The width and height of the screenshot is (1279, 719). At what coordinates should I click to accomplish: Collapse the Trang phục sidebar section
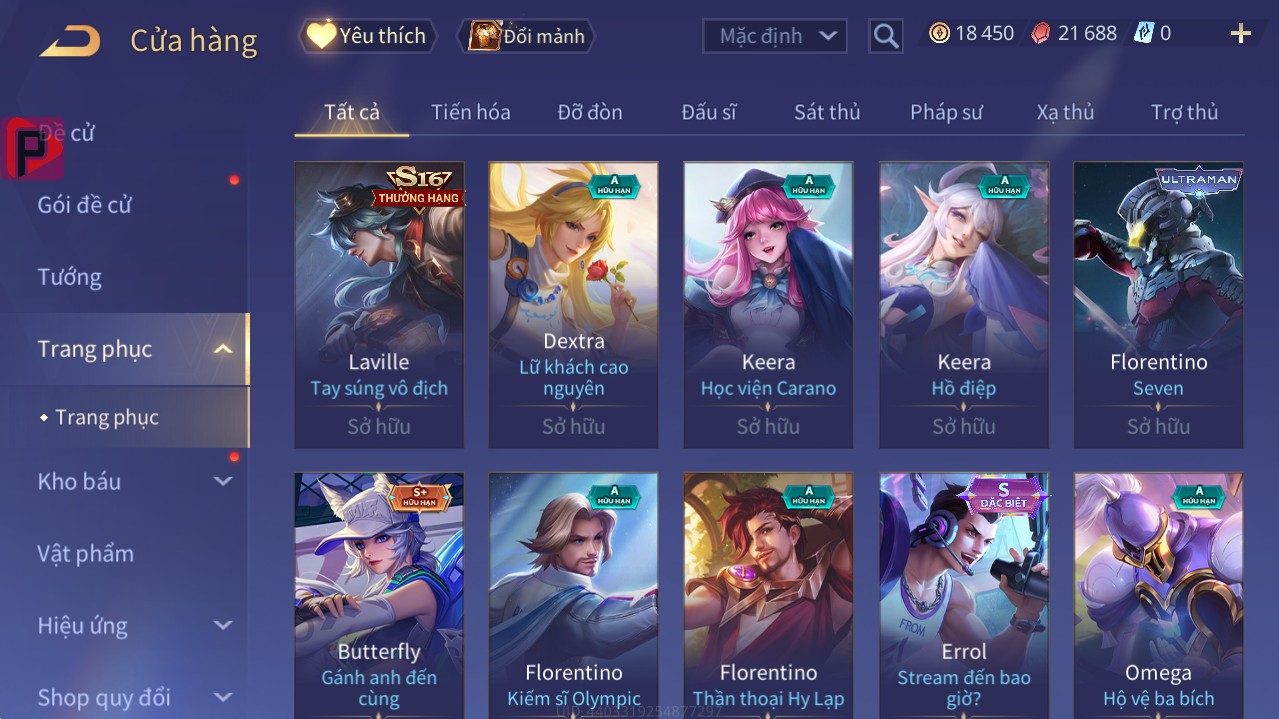coord(223,349)
